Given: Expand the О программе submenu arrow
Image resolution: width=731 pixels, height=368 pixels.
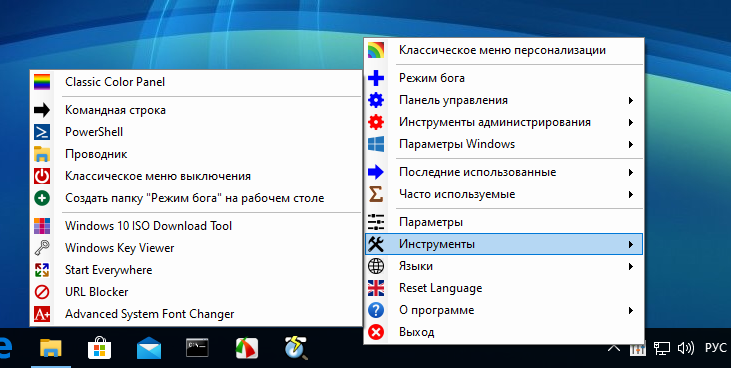Looking at the screenshot, I should (630, 311).
